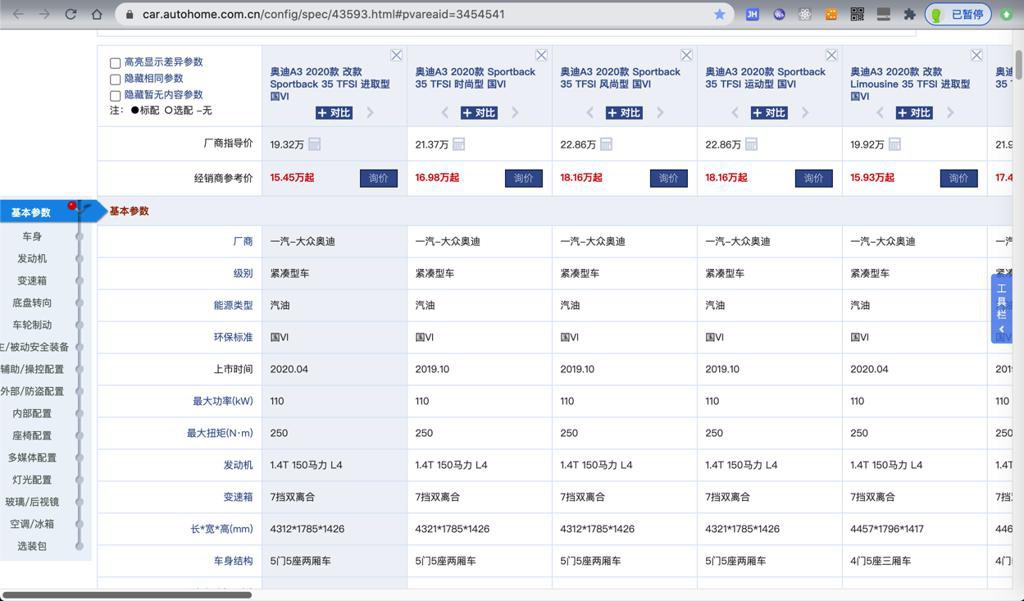Open the 环保标准 parameter link
1024x601 pixels.
pyautogui.click(x=233, y=337)
